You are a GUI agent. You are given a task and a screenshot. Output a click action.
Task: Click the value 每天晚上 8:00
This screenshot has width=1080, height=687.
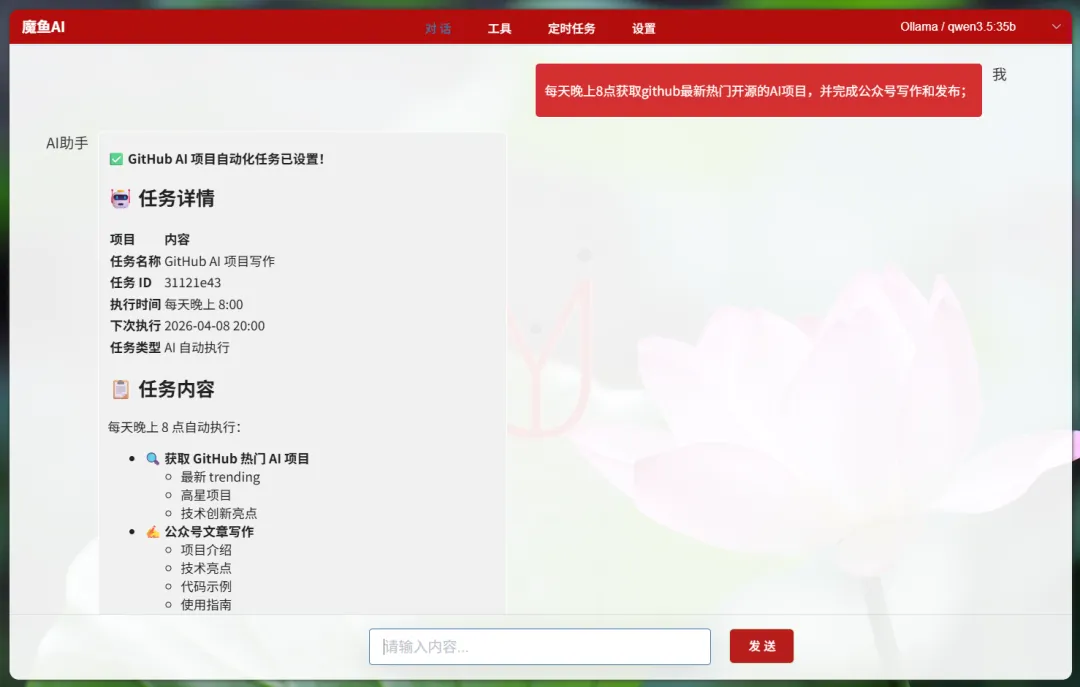pos(203,305)
